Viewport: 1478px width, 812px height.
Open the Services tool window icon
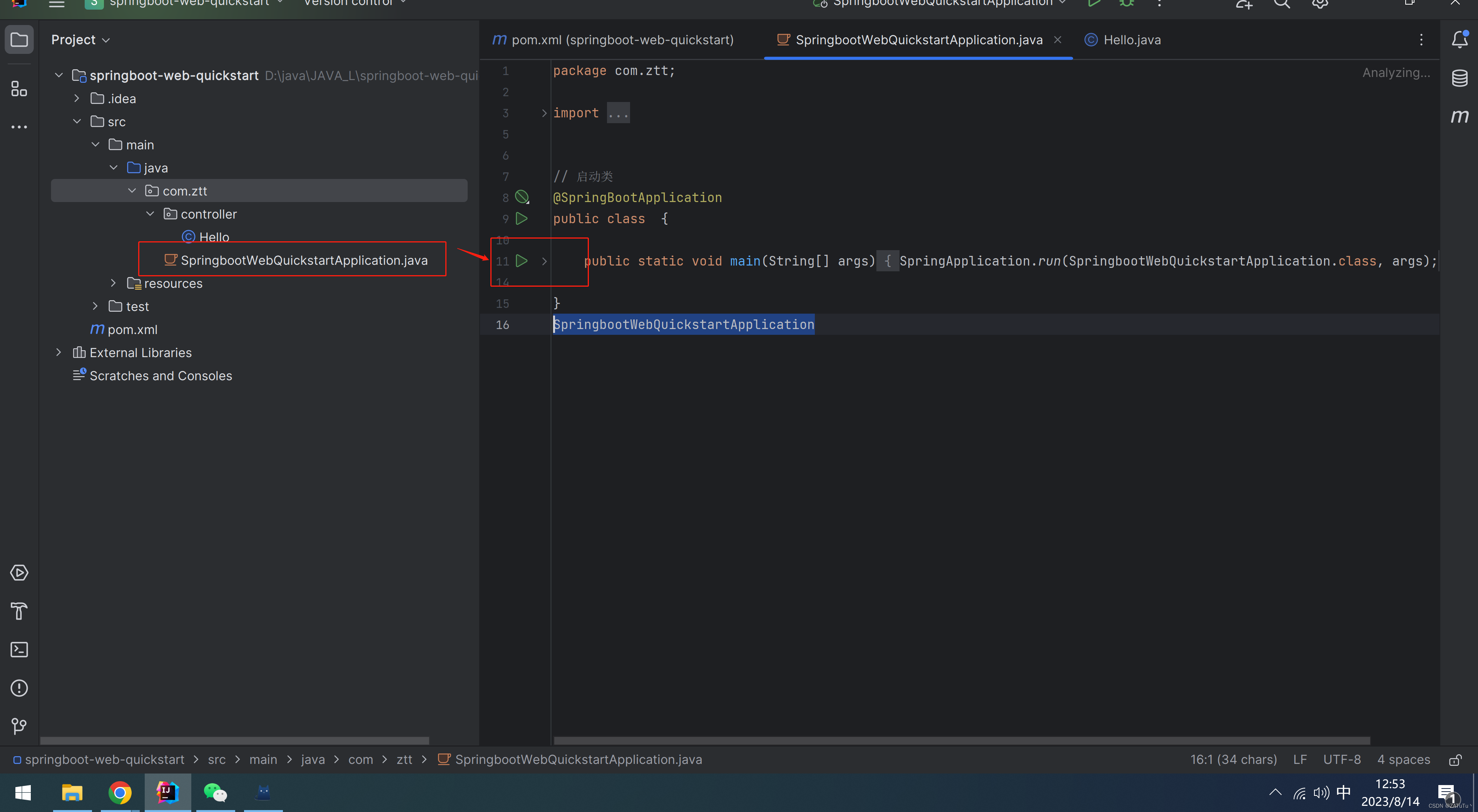coord(19,573)
